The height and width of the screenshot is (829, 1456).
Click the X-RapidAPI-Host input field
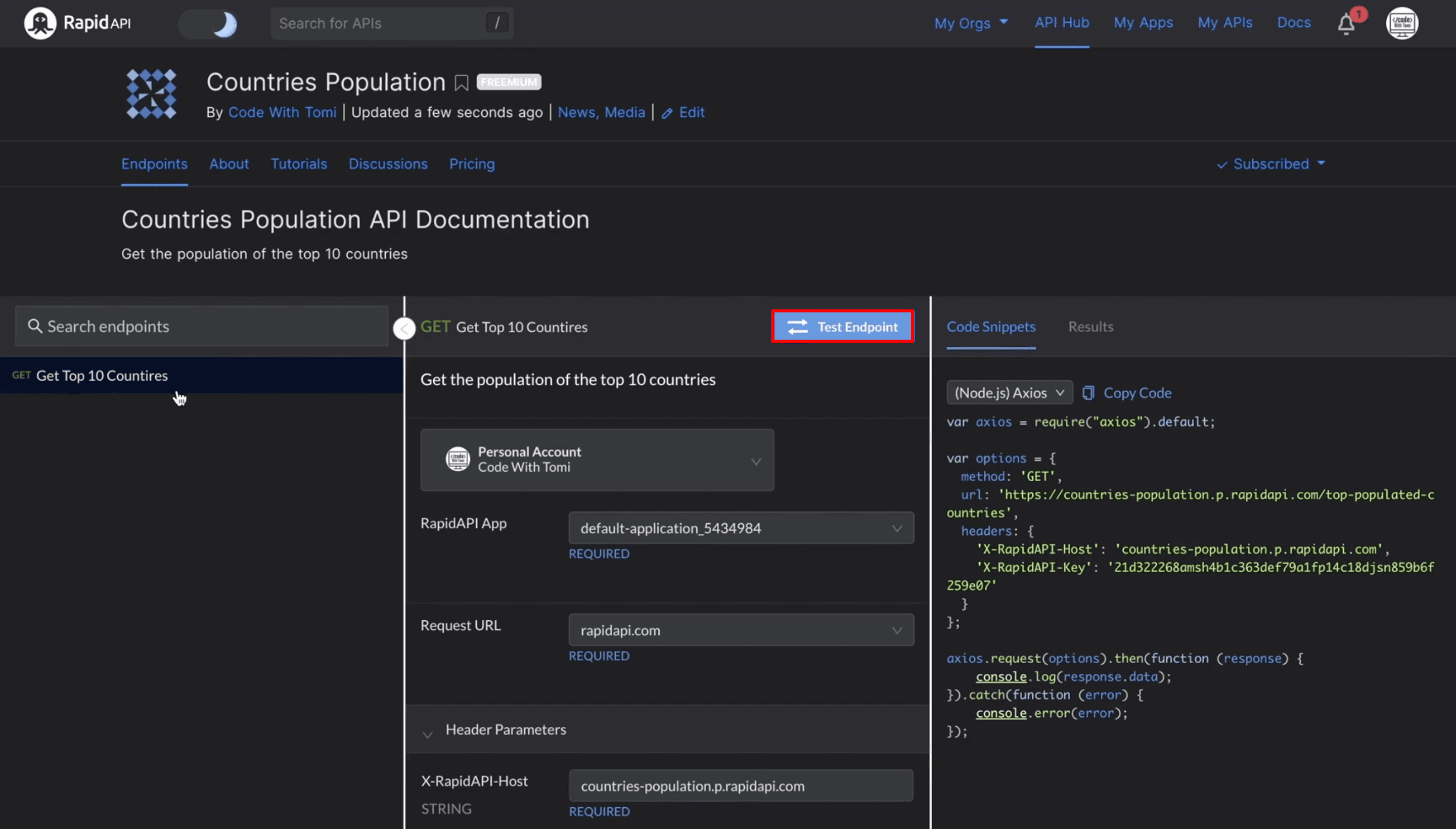tap(741, 786)
